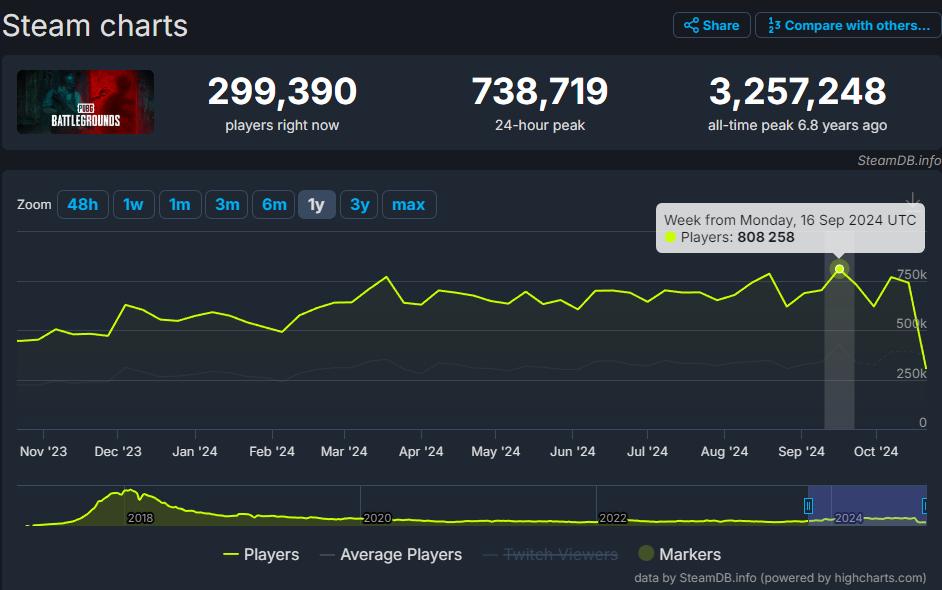Click the 250k y-axis label
Screen dimensions: 942x590
(x=912, y=373)
